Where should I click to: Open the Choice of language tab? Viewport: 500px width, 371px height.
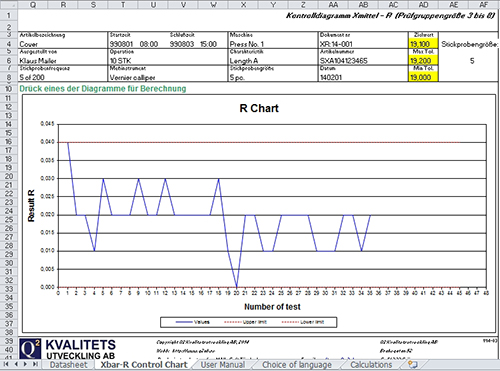(x=297, y=365)
